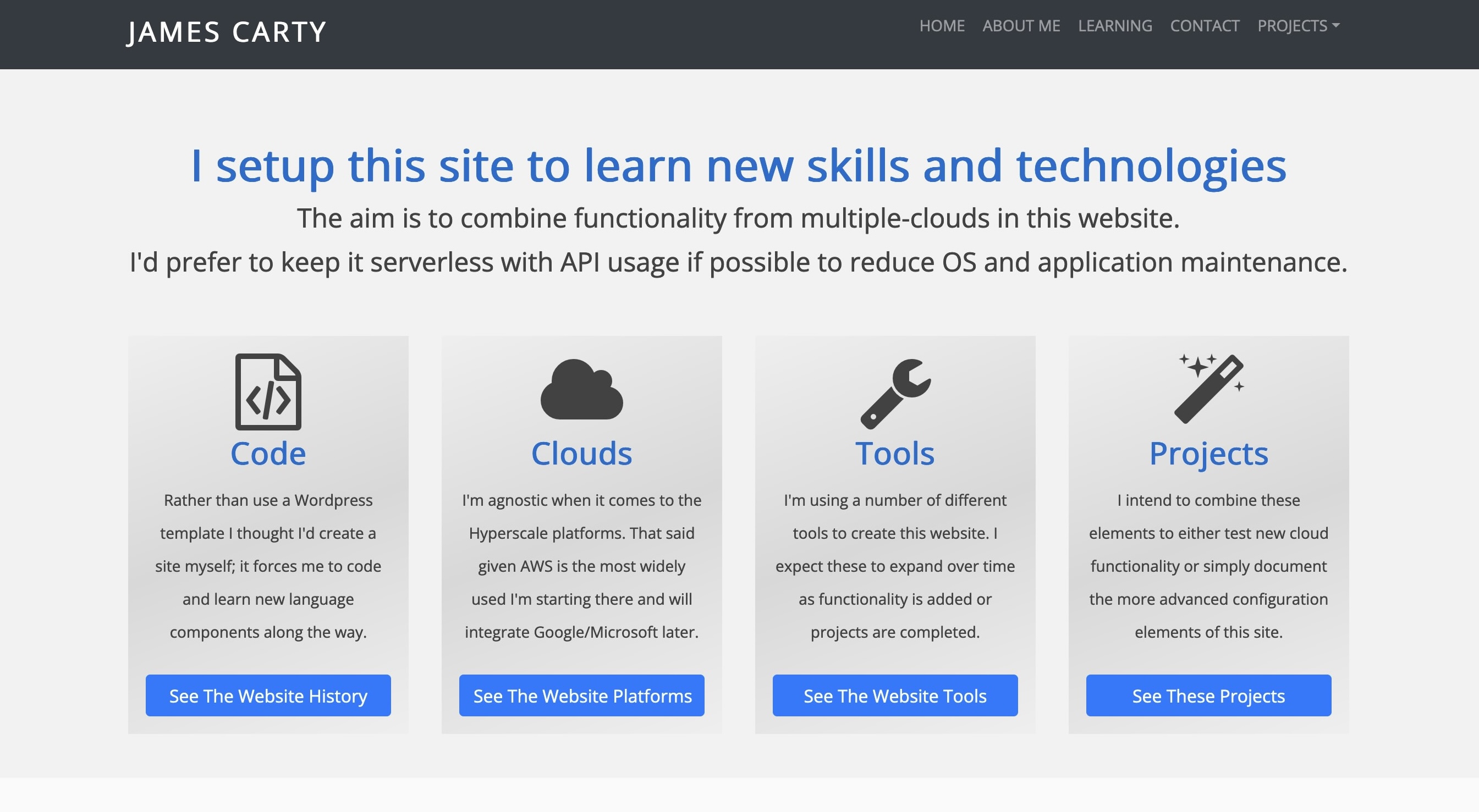Click the main blue headline text
Image resolution: width=1479 pixels, height=812 pixels.
738,165
